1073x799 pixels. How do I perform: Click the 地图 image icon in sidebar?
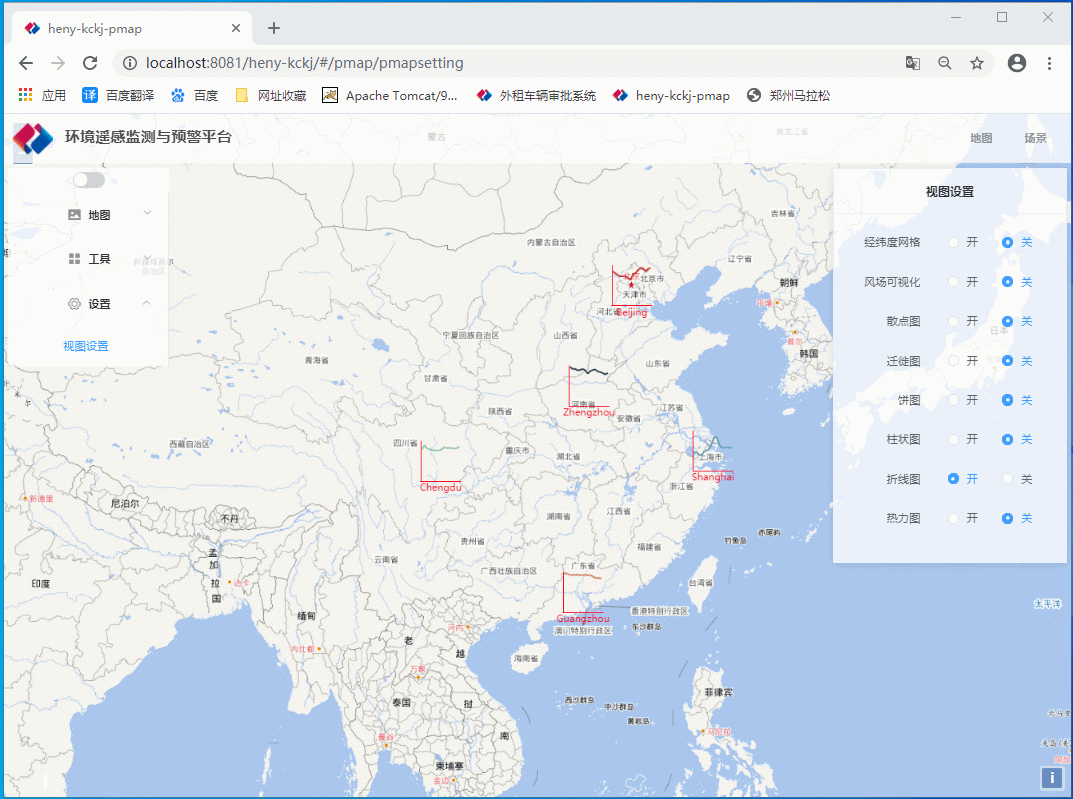pyautogui.click(x=75, y=215)
